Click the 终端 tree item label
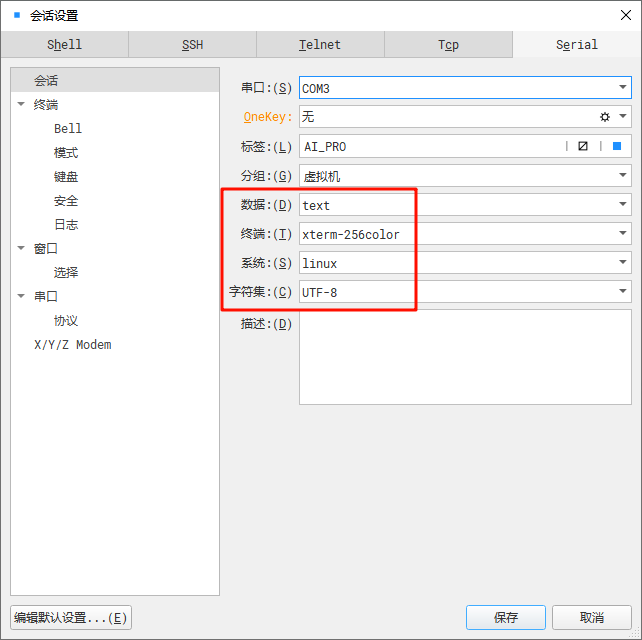Image resolution: width=642 pixels, height=640 pixels. (x=46, y=104)
